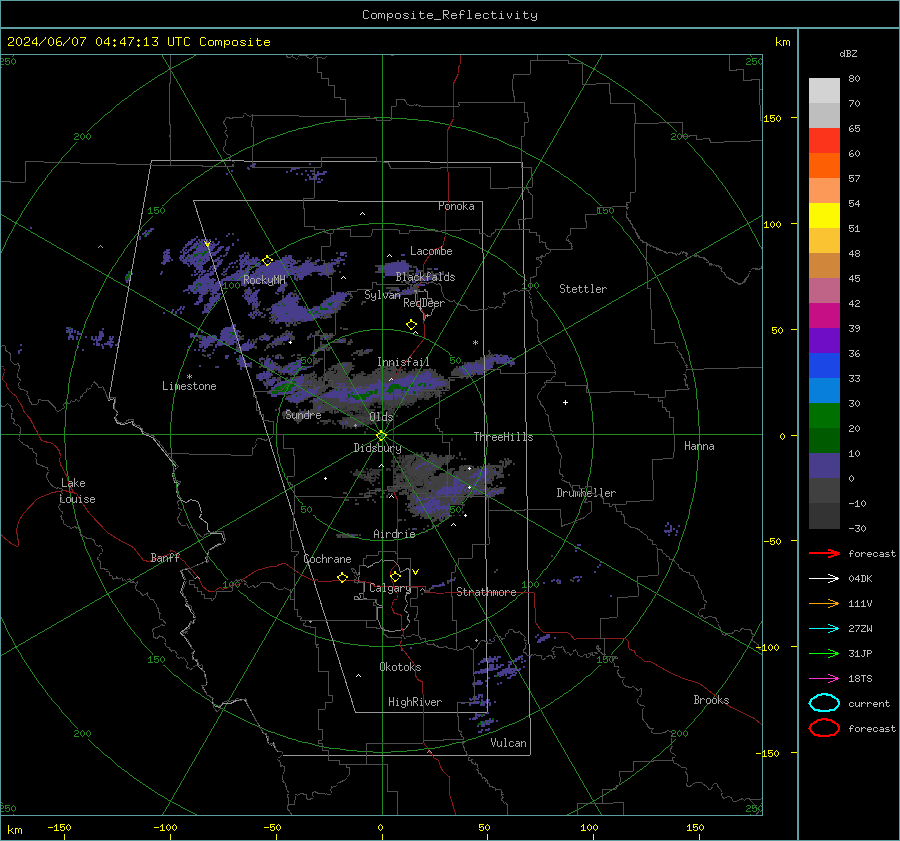The height and width of the screenshot is (841, 900).
Task: Click the RockyMH label
Action: pyautogui.click(x=264, y=280)
